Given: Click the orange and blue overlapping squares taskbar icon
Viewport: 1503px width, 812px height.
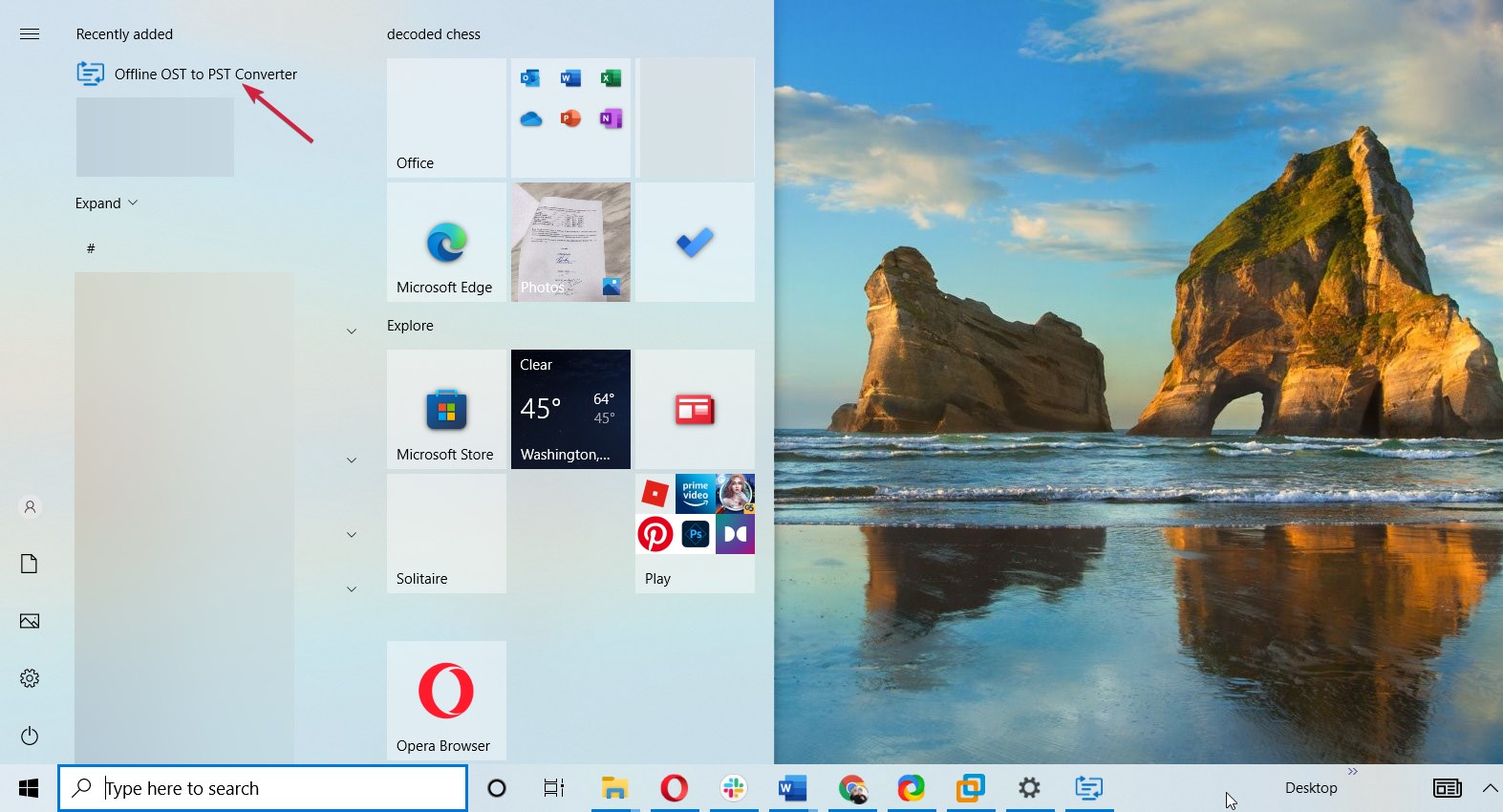Looking at the screenshot, I should 970,788.
